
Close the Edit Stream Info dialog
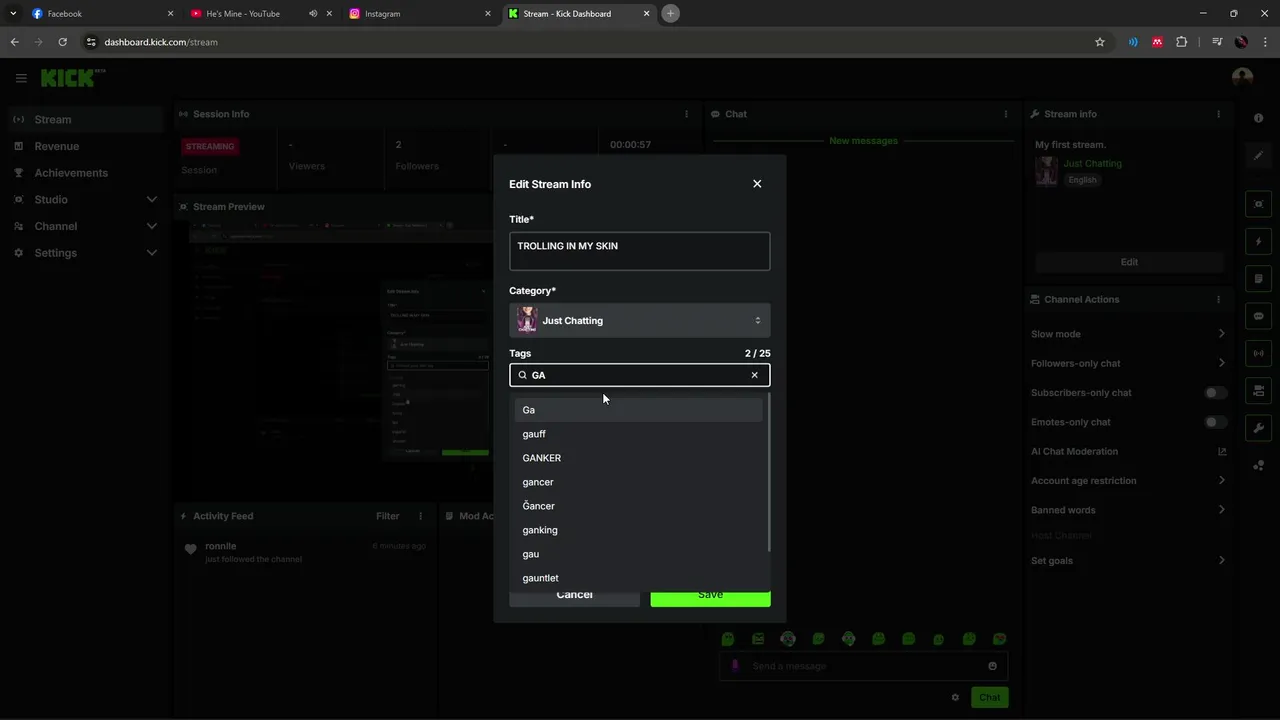click(757, 184)
